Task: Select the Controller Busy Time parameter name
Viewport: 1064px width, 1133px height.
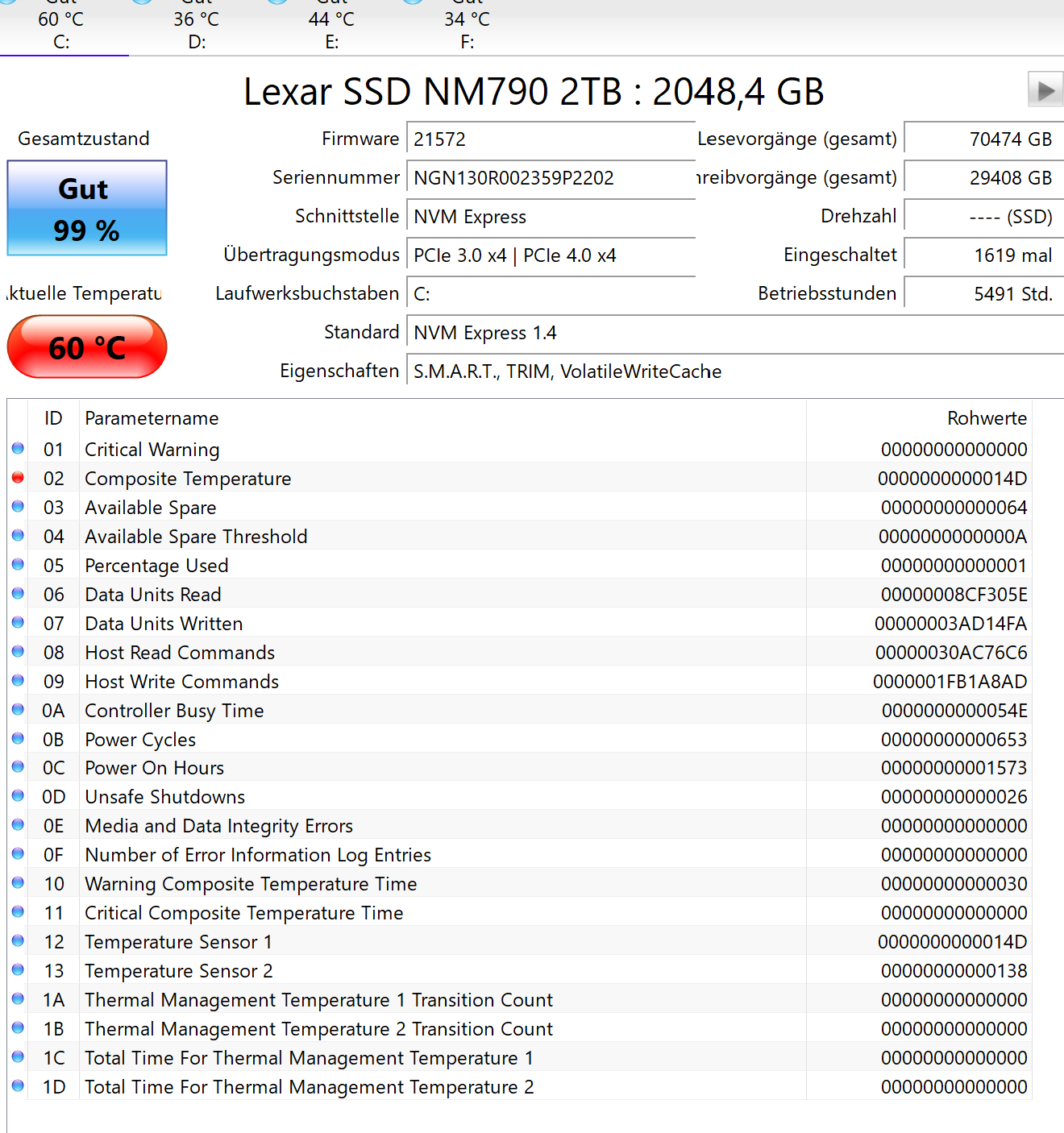Action: 174,711
